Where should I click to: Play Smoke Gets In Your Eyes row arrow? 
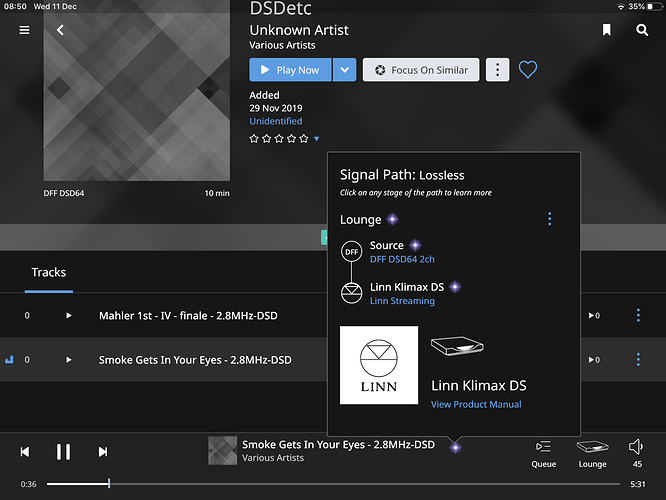(x=68, y=360)
